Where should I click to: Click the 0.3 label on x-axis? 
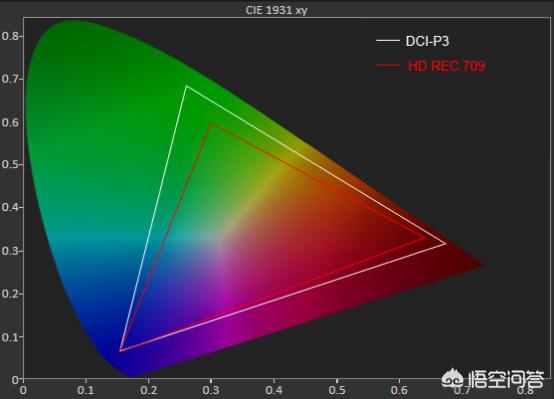click(x=211, y=391)
